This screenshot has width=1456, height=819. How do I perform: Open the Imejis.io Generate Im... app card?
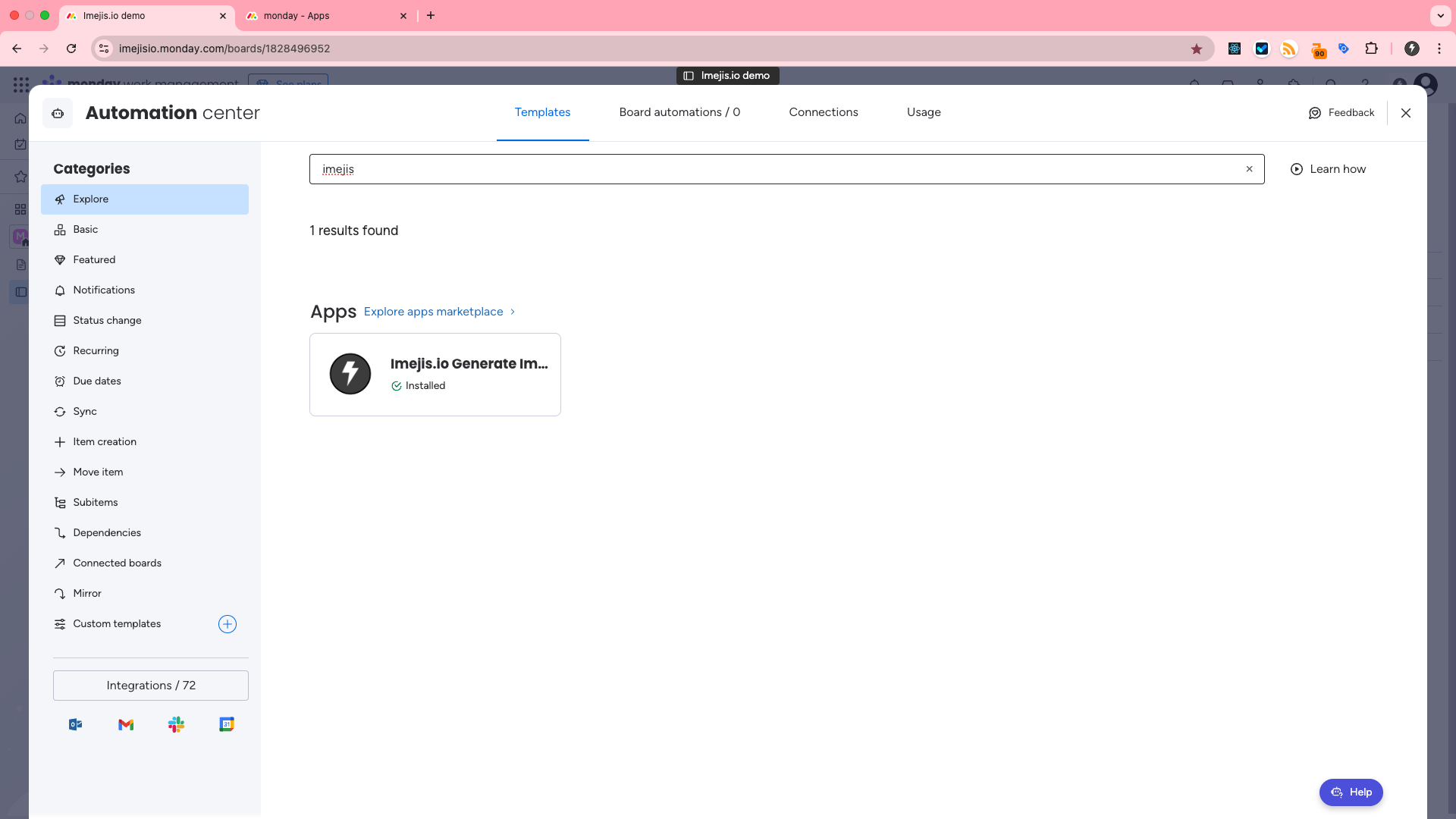tap(435, 375)
